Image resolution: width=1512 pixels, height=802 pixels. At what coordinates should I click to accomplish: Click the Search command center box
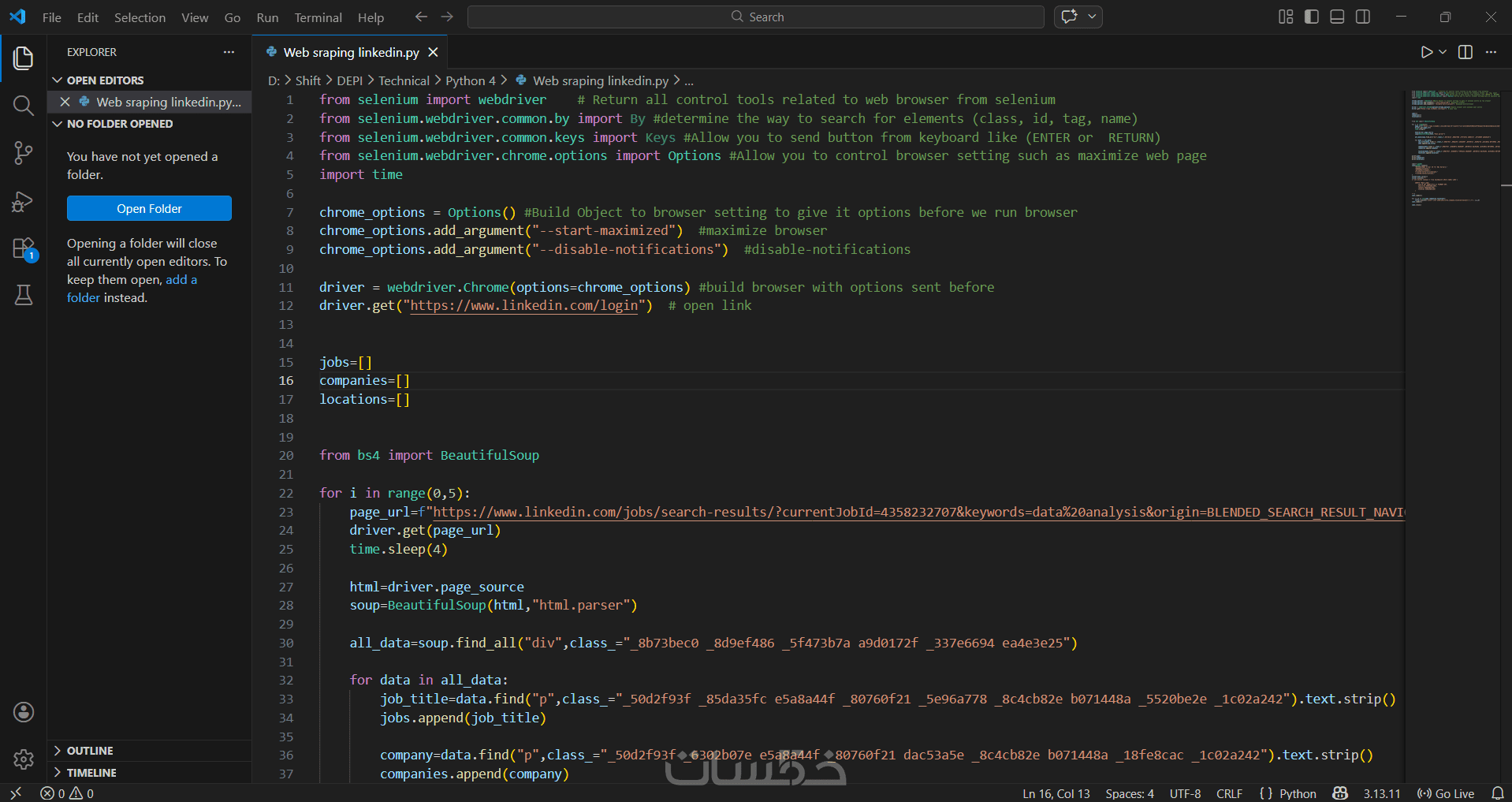click(755, 17)
